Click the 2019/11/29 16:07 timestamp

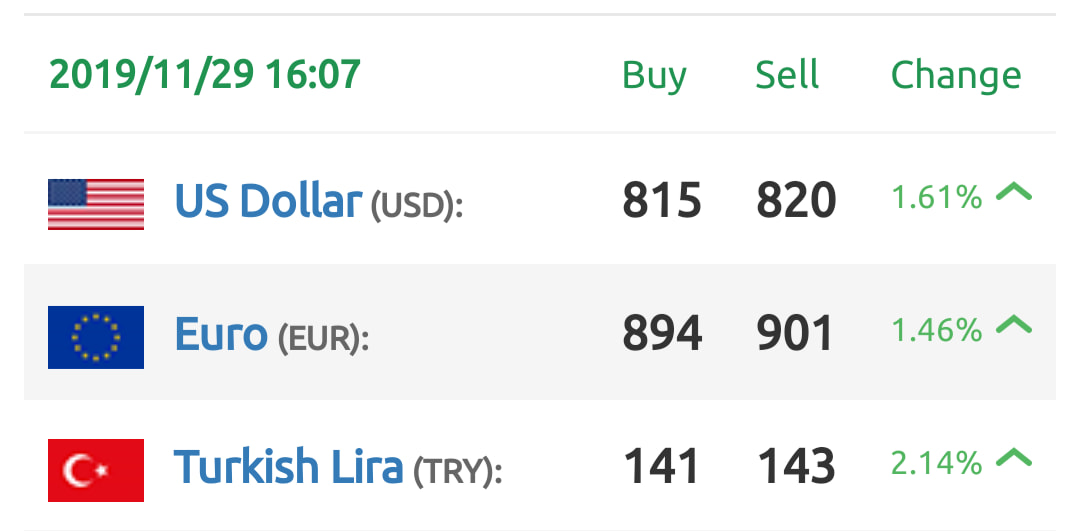(205, 75)
